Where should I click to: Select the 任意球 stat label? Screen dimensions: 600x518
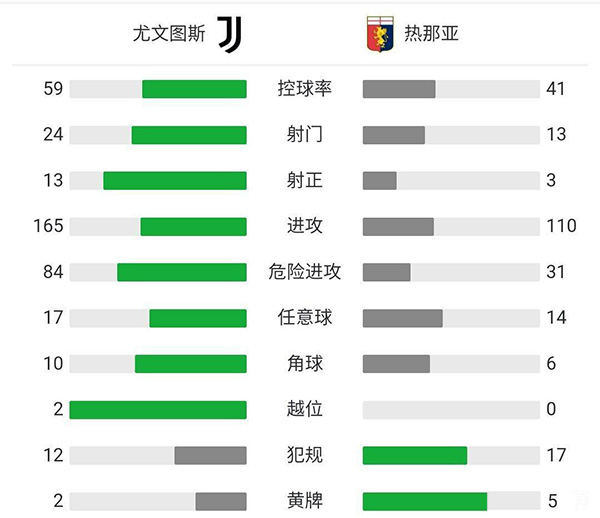click(305, 317)
